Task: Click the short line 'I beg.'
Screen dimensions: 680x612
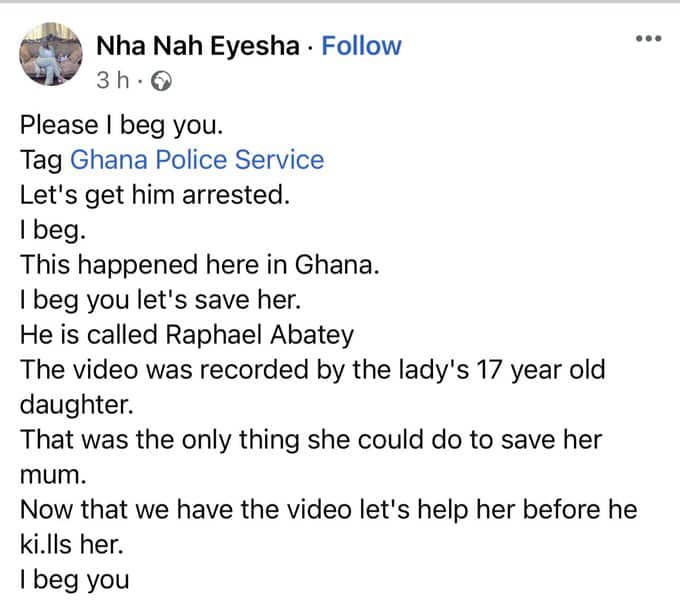Action: 53,230
